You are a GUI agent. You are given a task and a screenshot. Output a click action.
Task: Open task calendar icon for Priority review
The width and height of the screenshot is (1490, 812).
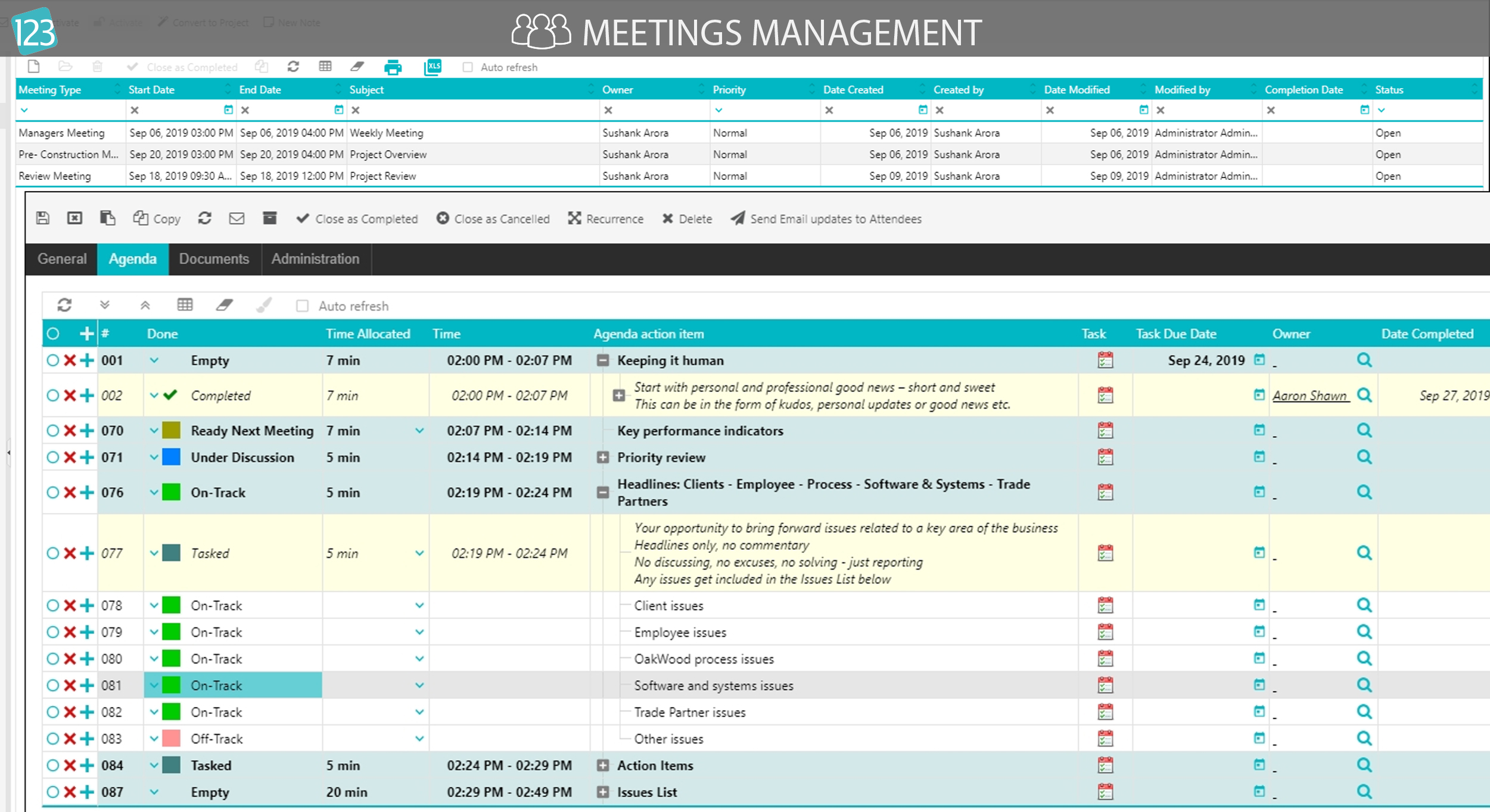coord(1105,458)
